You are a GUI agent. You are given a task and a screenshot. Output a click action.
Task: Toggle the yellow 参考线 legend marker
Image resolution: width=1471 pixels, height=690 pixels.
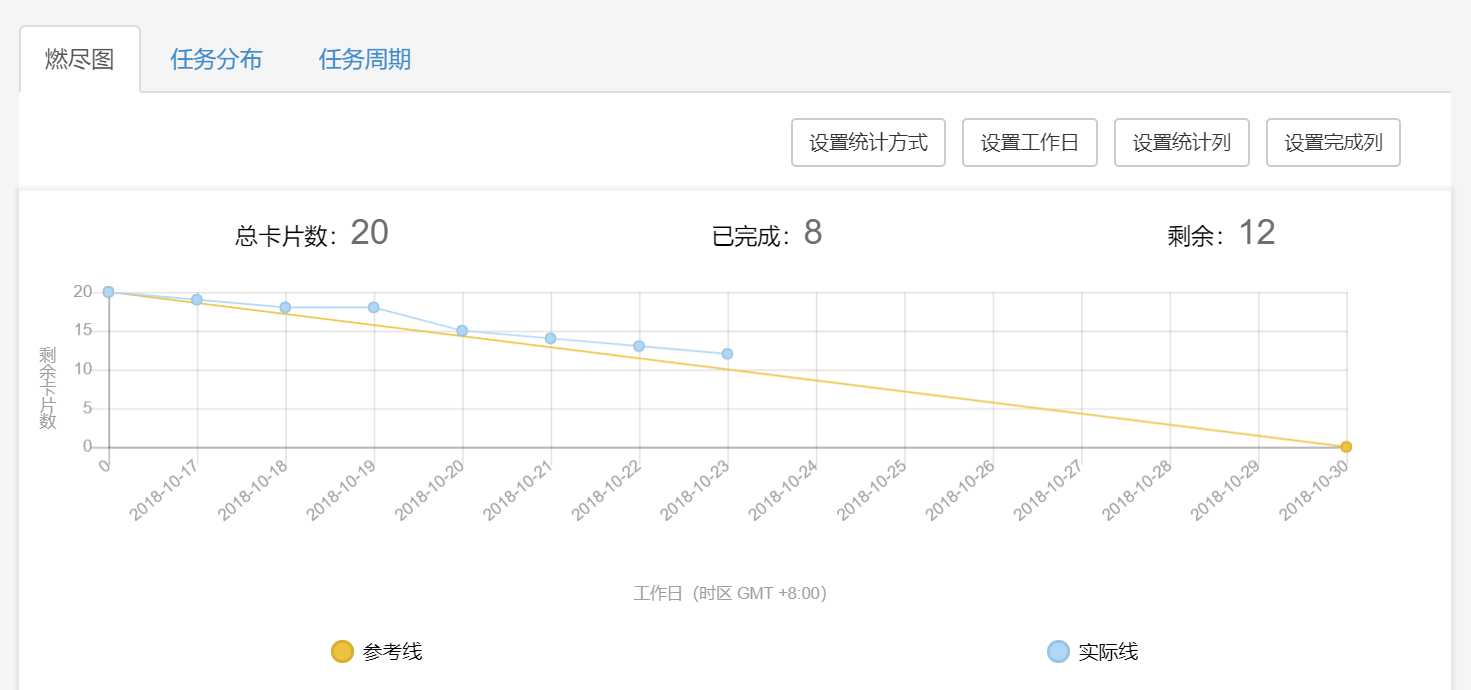(342, 651)
